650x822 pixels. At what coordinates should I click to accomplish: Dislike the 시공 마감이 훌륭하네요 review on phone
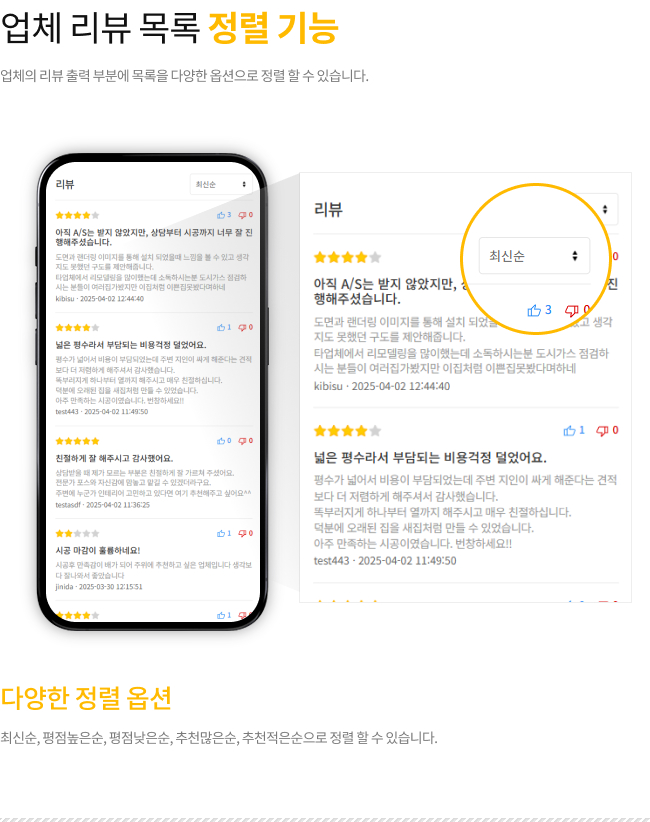[242, 533]
